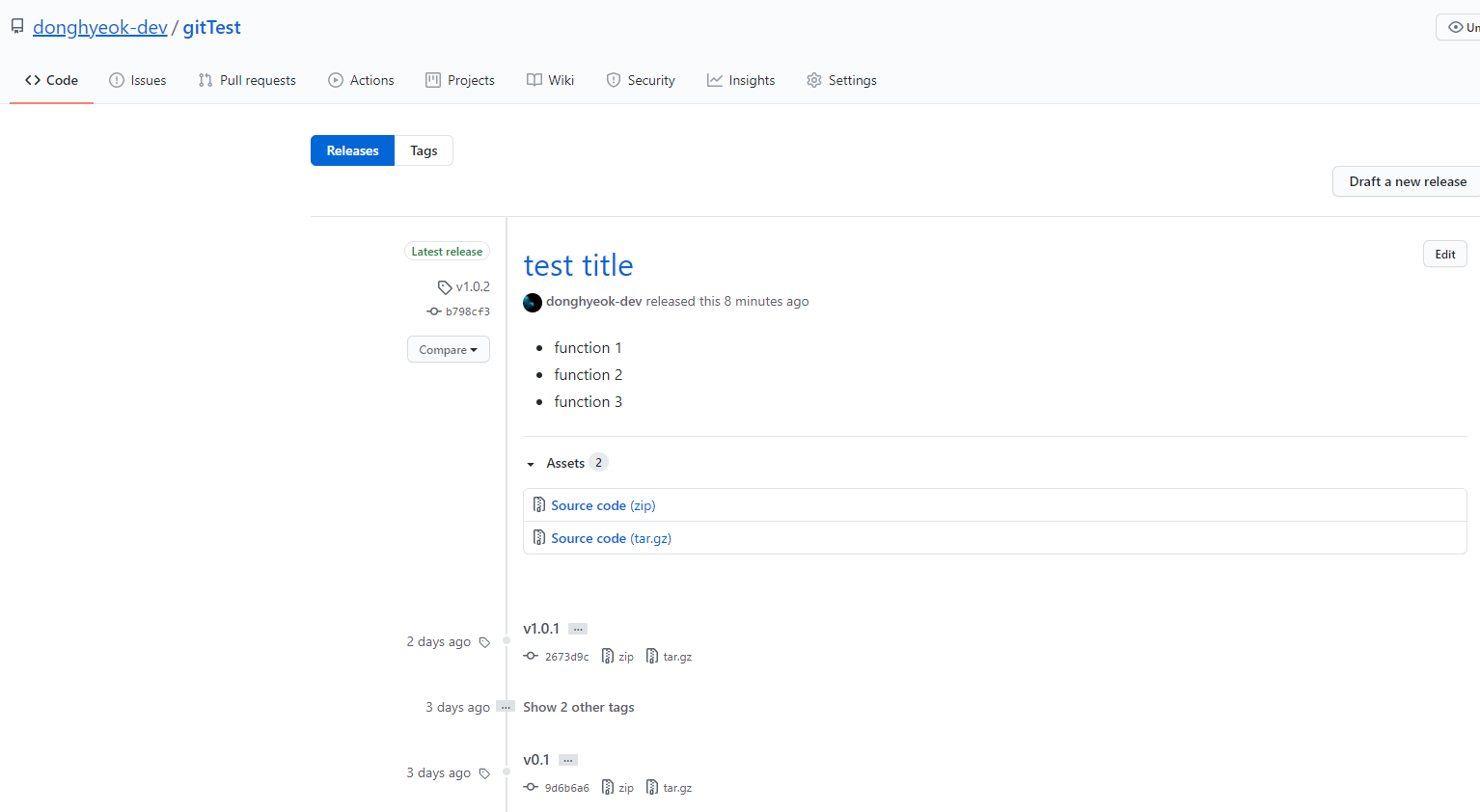Expand the ellipsis next to v0.1
The width and height of the screenshot is (1480, 812).
(568, 760)
